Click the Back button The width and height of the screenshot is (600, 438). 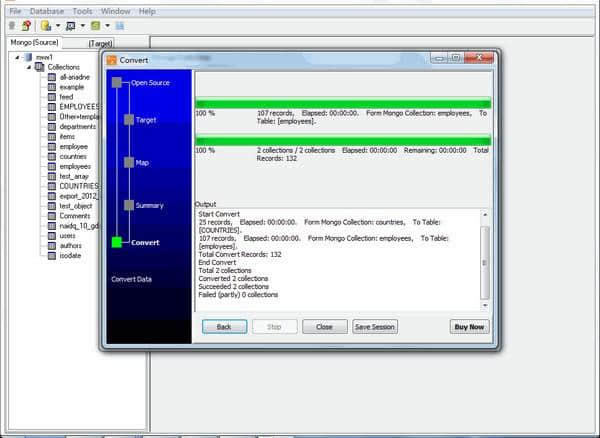pyautogui.click(x=224, y=326)
